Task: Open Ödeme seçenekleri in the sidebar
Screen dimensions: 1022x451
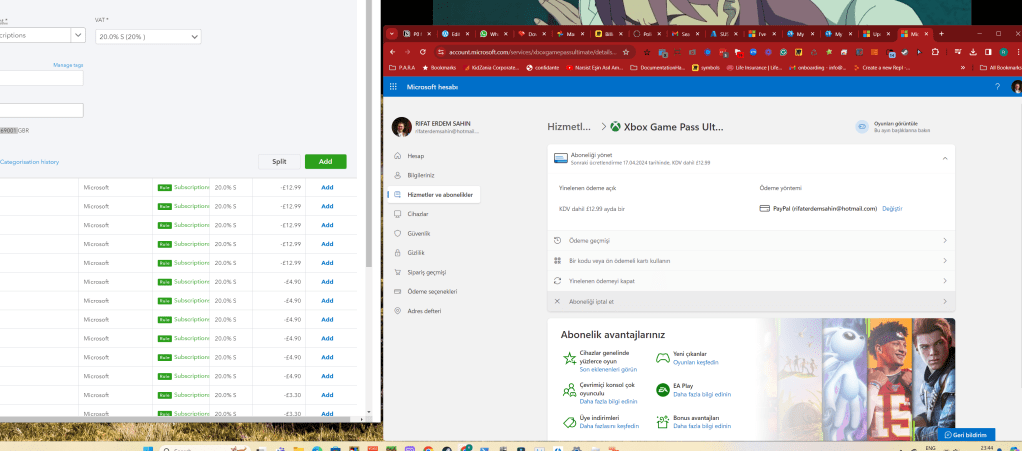Action: click(432, 291)
